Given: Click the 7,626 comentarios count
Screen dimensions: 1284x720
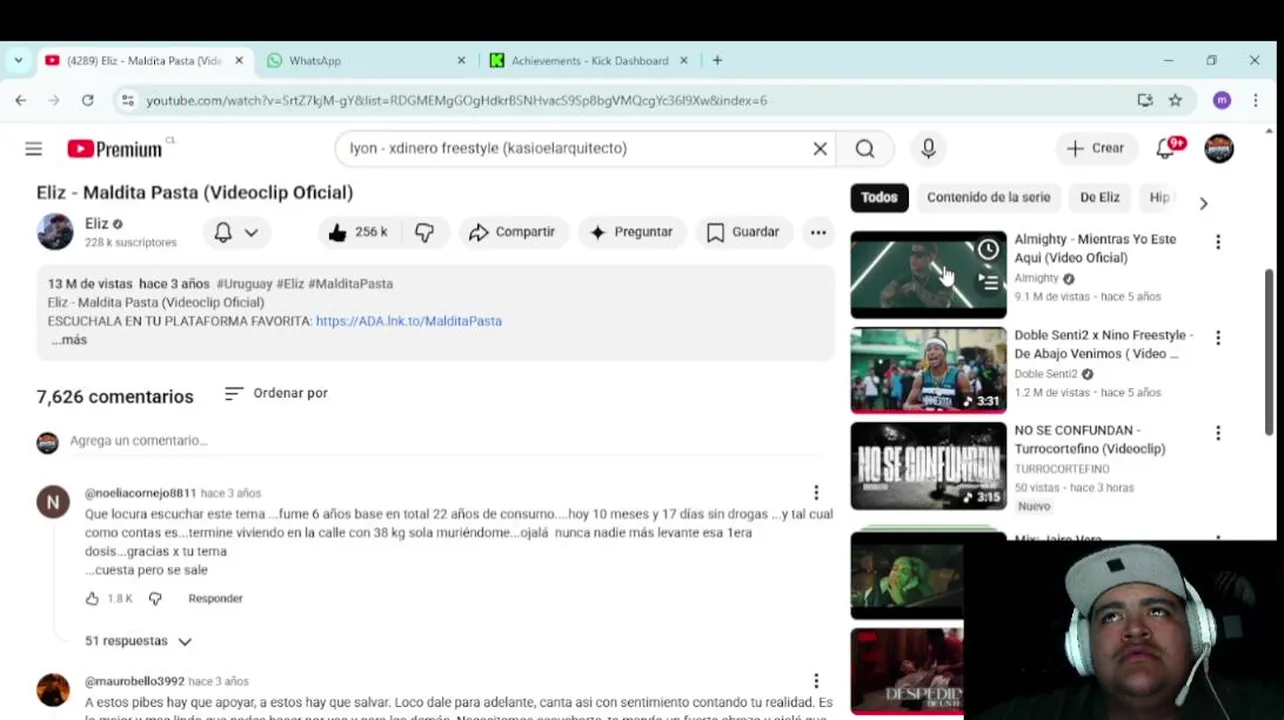Looking at the screenshot, I should (x=115, y=397).
